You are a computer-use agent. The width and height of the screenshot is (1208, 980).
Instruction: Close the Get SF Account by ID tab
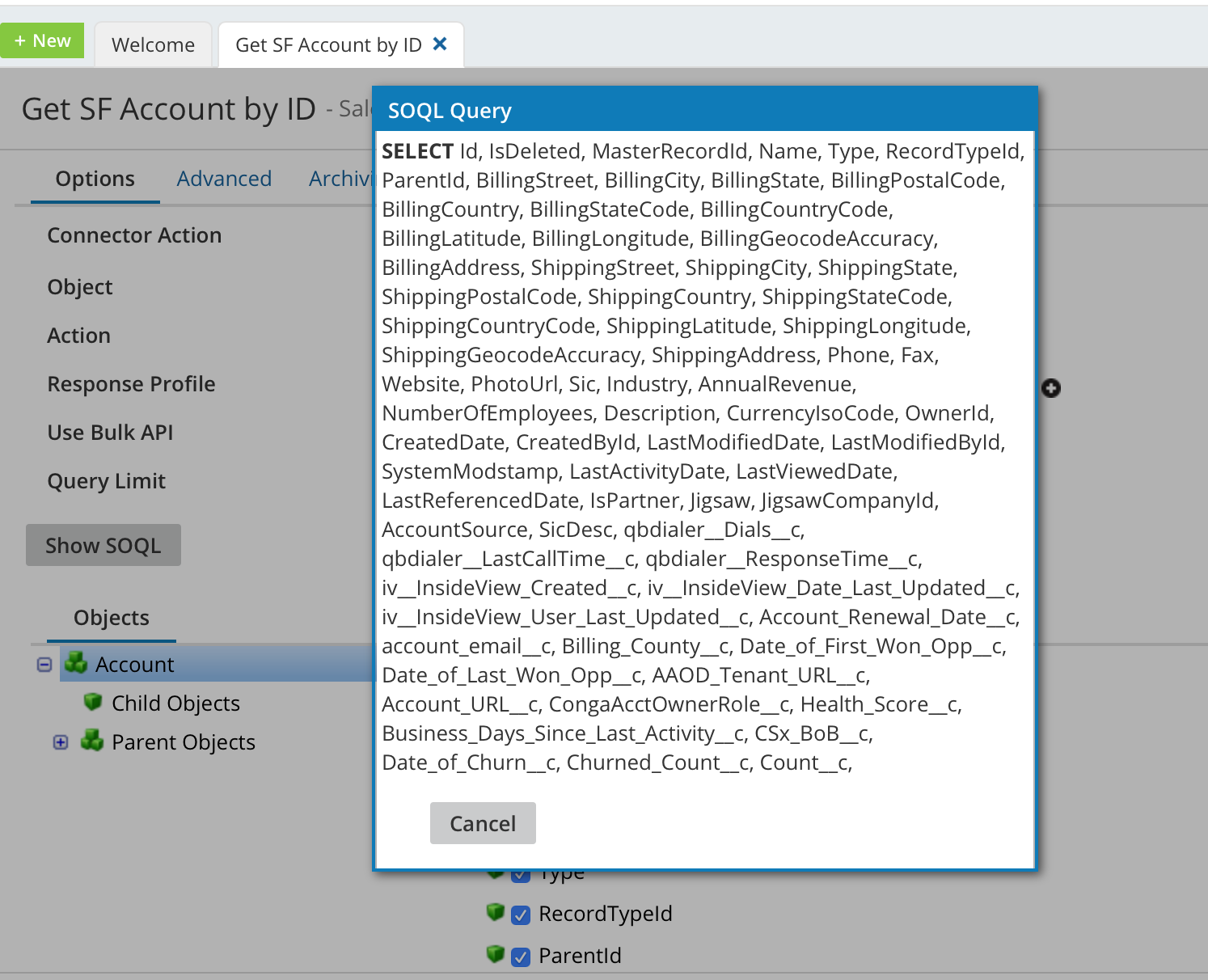click(x=440, y=44)
